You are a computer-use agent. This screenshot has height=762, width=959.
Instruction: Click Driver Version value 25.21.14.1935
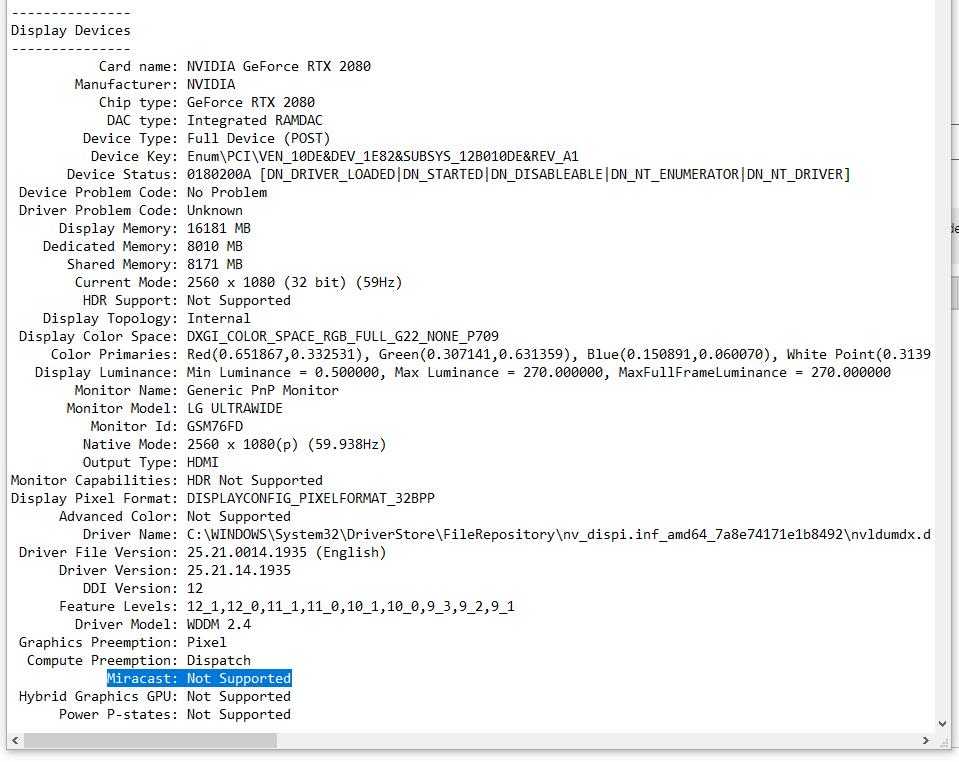tap(239, 571)
